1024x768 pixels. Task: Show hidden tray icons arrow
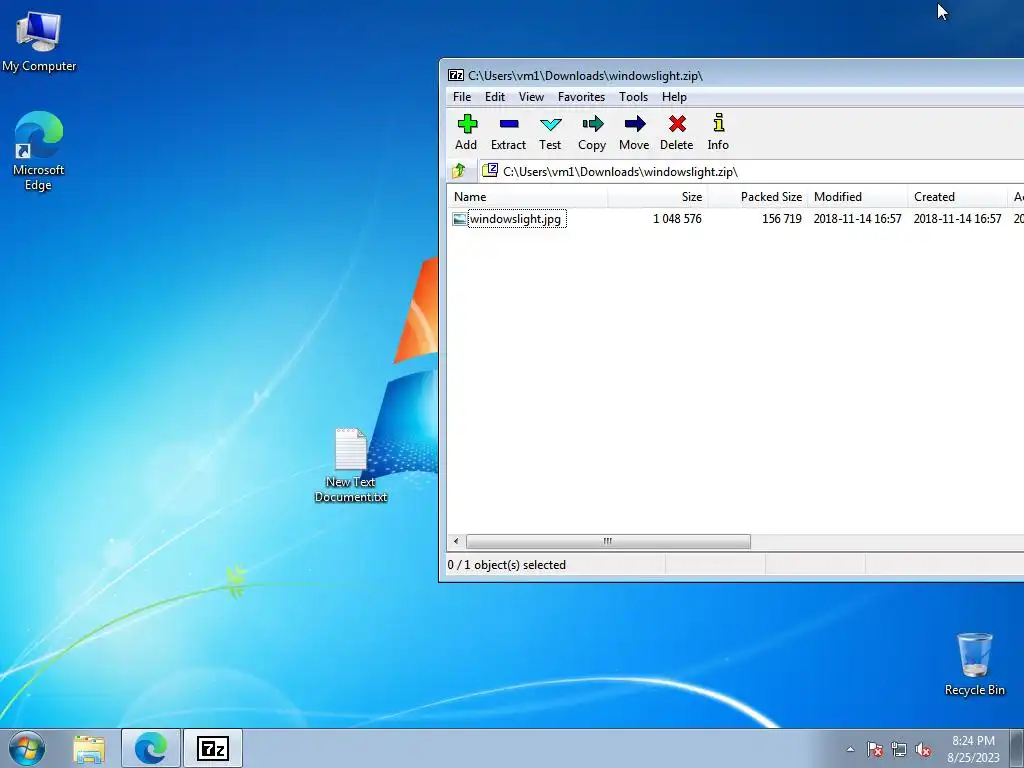[850, 750]
